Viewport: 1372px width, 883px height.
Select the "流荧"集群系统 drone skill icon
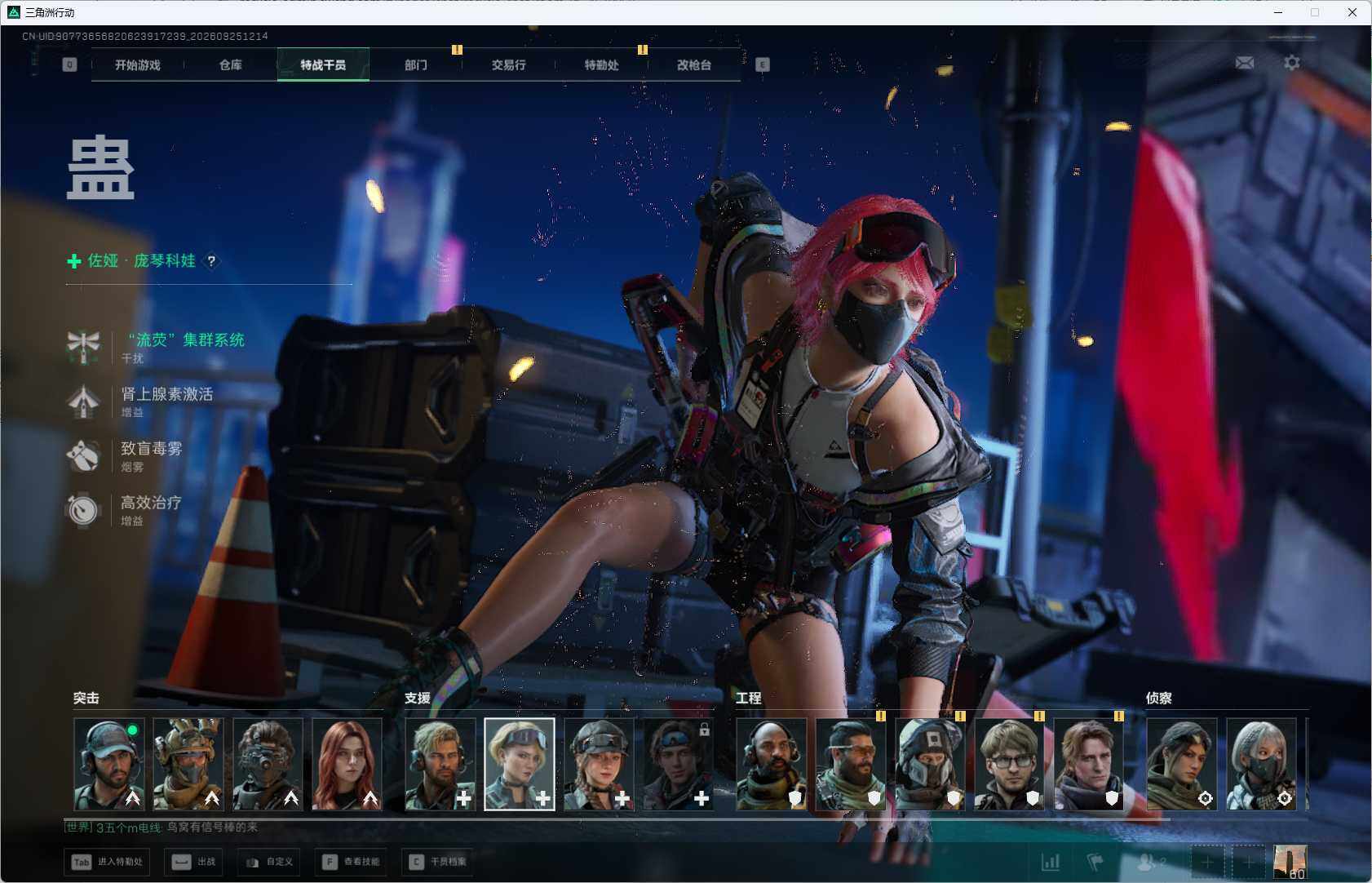point(83,346)
